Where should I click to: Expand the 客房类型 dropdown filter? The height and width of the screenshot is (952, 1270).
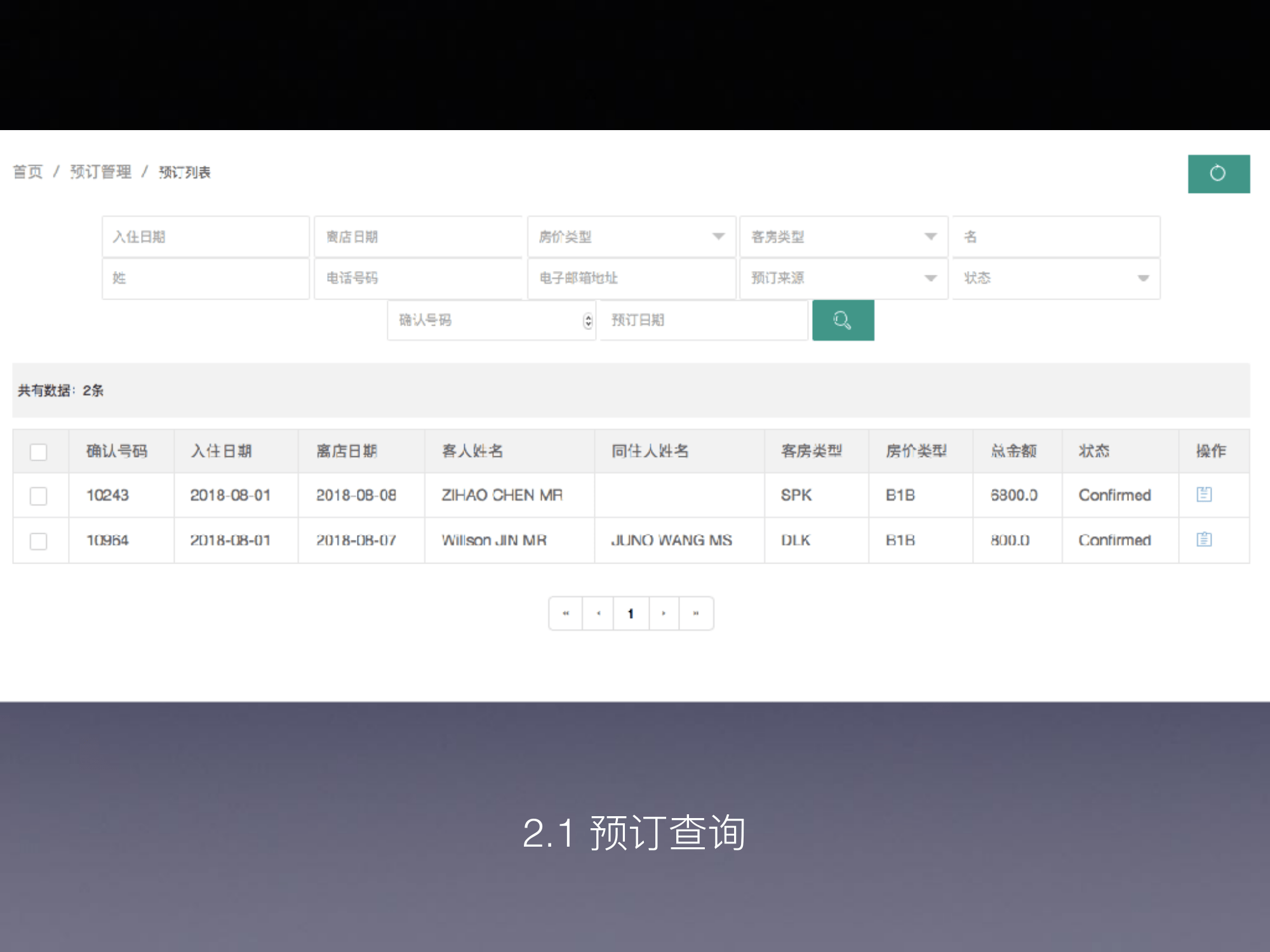tap(843, 237)
